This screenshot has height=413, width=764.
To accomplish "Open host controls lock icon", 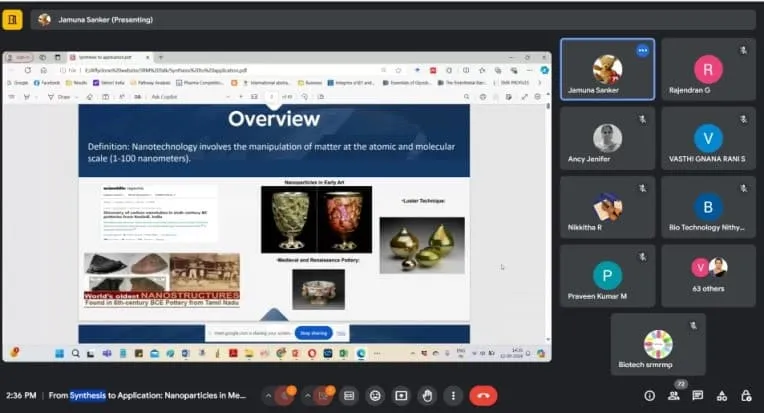I will pyautogui.click(x=746, y=396).
